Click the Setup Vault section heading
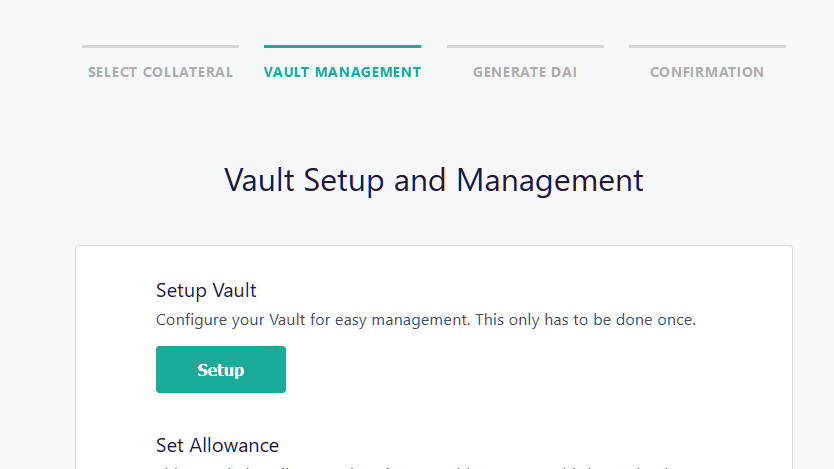 coord(206,290)
